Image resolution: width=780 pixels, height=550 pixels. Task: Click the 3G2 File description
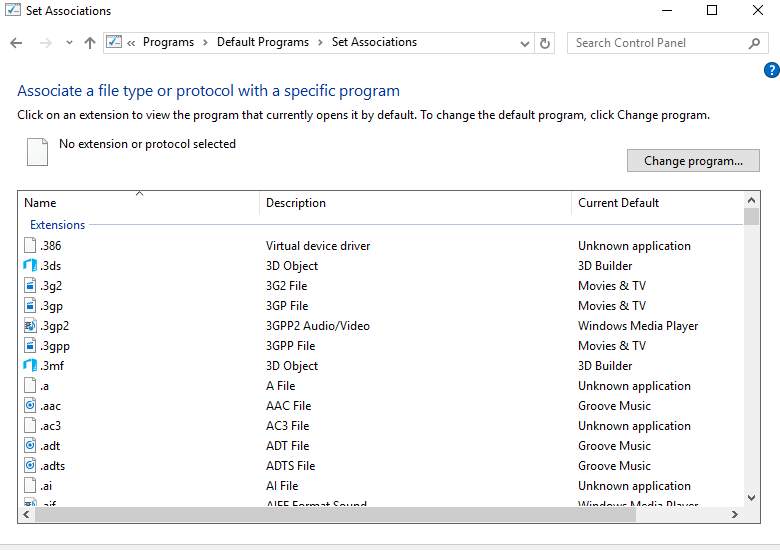click(286, 285)
